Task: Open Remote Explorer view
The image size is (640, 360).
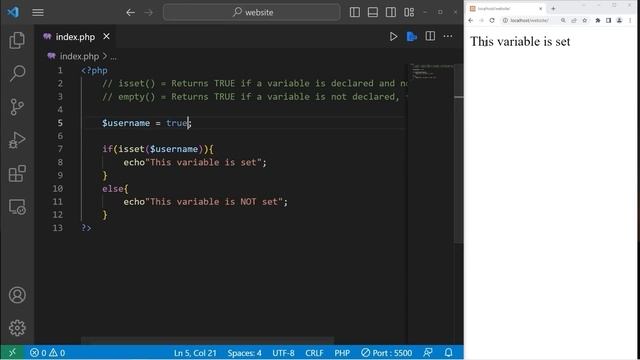Action: (x=17, y=207)
